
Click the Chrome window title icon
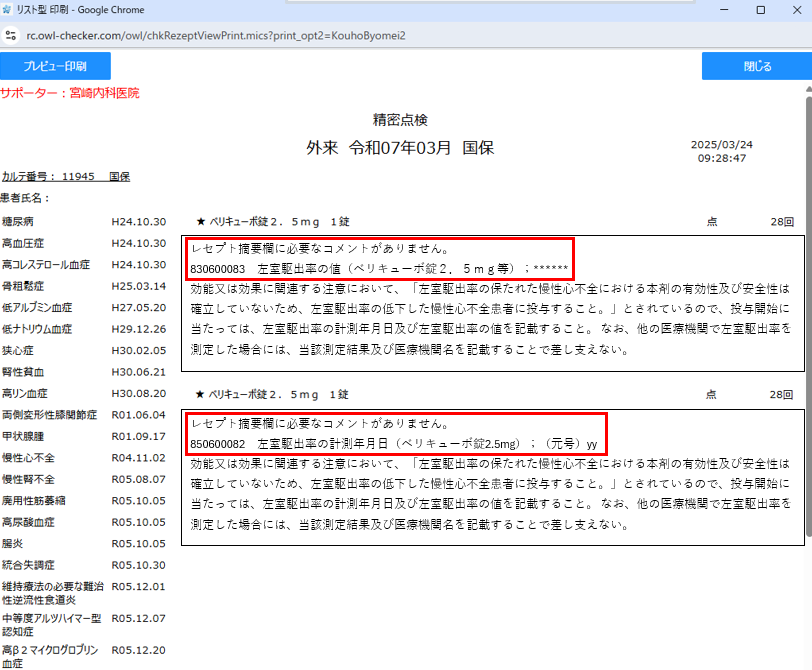7,9
